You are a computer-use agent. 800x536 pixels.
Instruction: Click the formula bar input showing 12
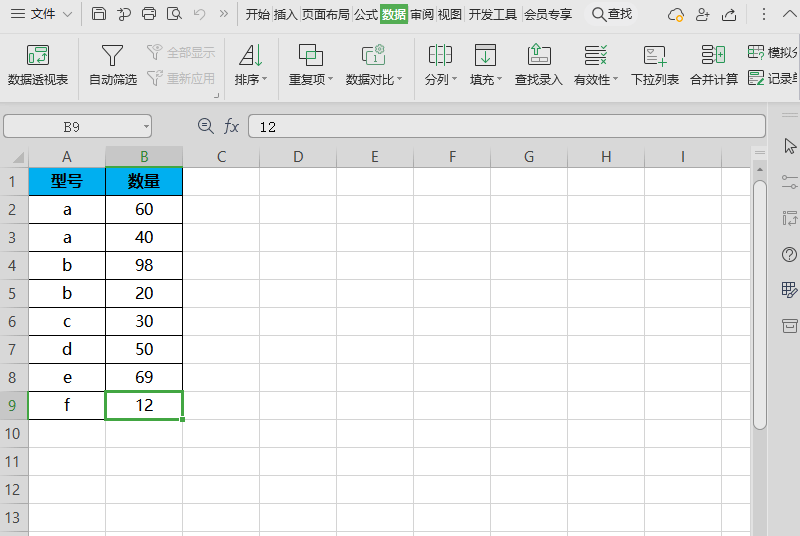tap(505, 126)
